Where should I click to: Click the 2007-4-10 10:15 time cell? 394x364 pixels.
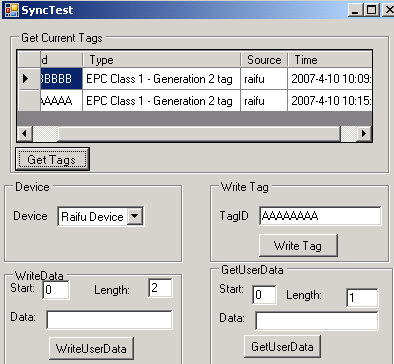tap(330, 100)
